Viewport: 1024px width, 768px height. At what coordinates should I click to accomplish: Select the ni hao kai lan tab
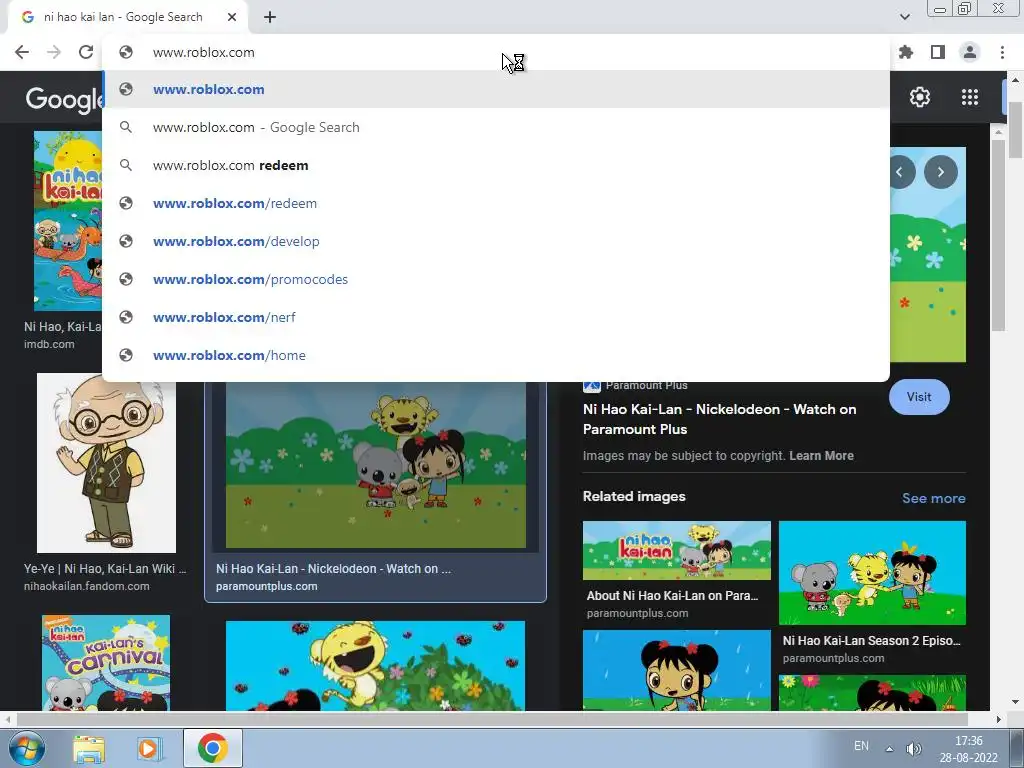point(128,17)
